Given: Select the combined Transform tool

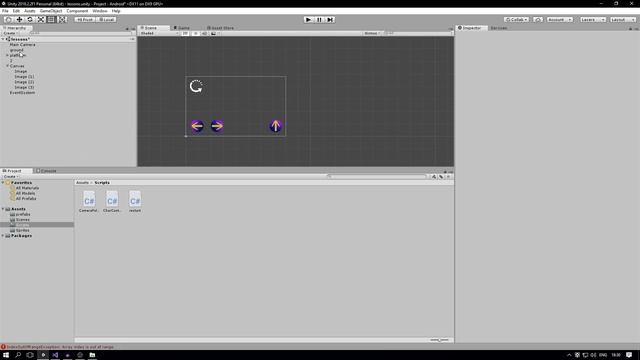Looking at the screenshot, I should pyautogui.click(x=62, y=20).
